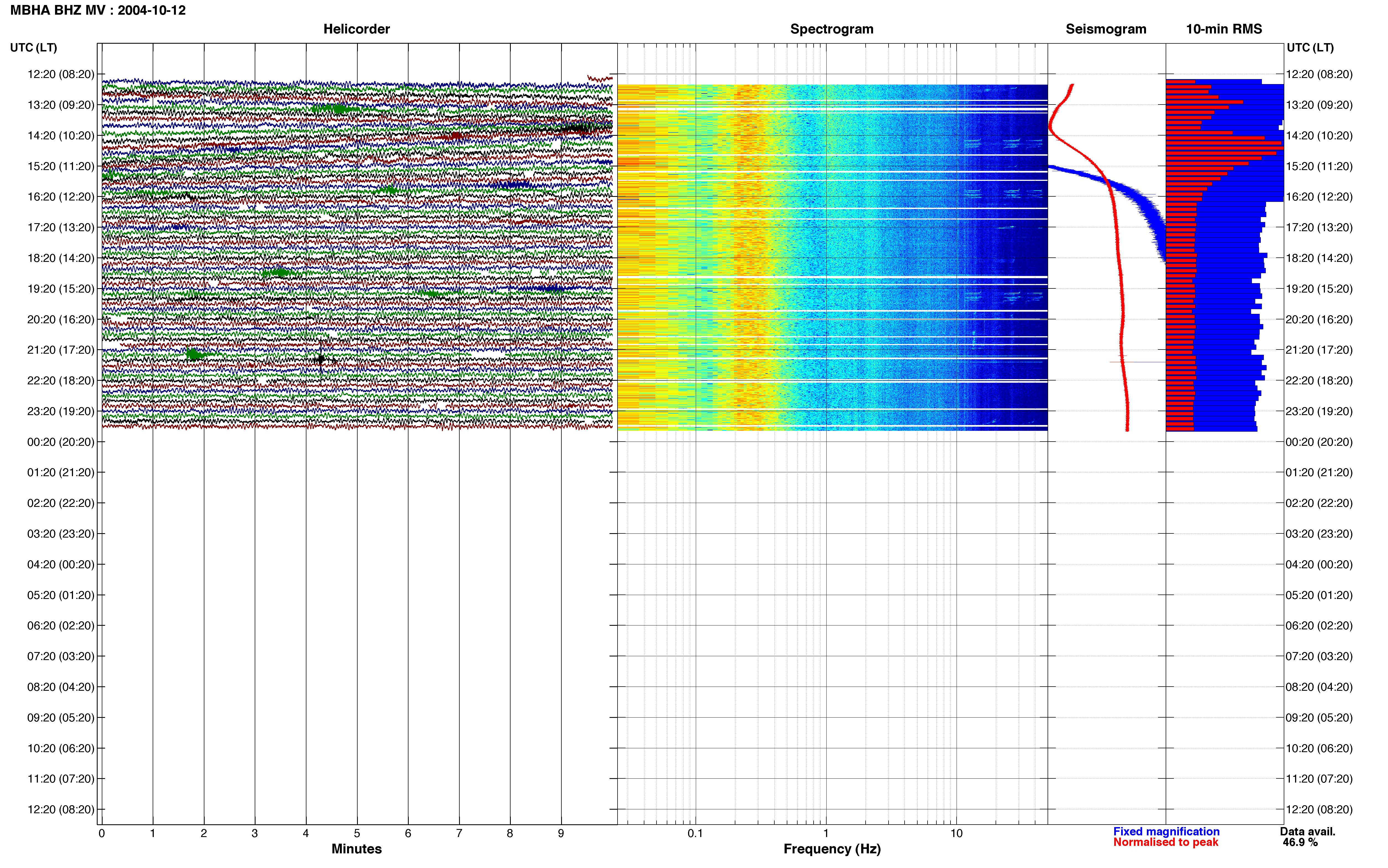This screenshot has height=868, width=1388.
Task: Click left time label '15:20 (11:20)'
Action: pyautogui.click(x=61, y=166)
